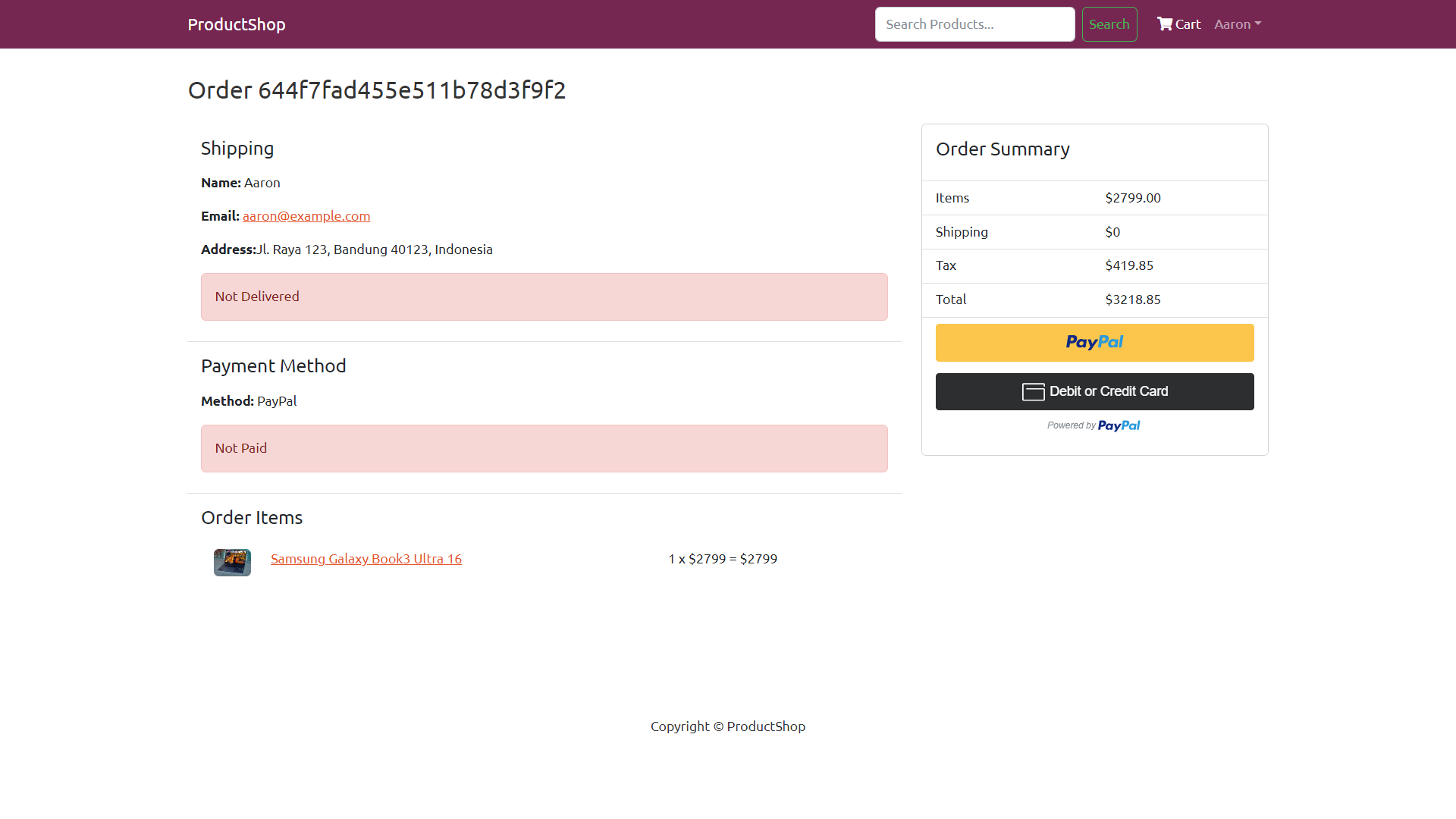Focus the Search Products input field
1456x819 pixels.
click(x=974, y=24)
